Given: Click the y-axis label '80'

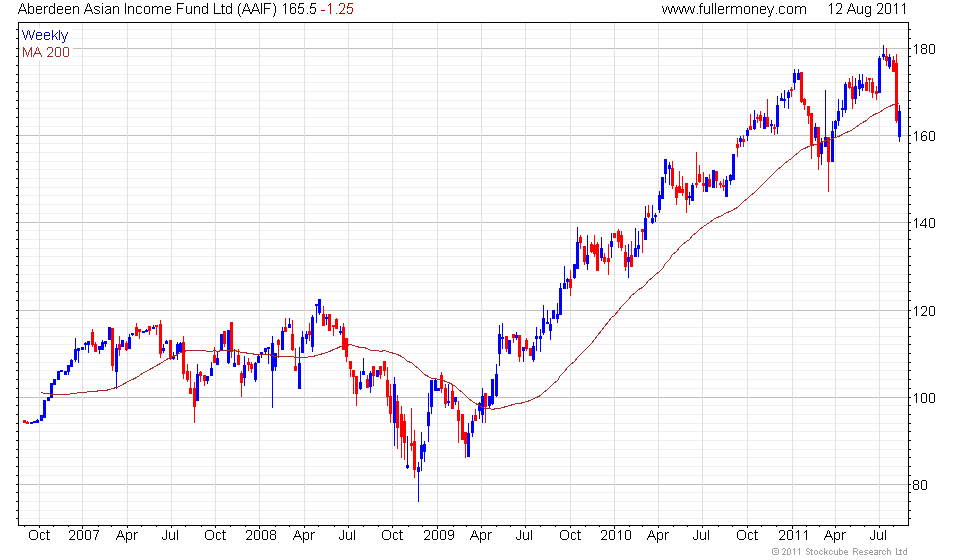Looking at the screenshot, I should 920,485.
